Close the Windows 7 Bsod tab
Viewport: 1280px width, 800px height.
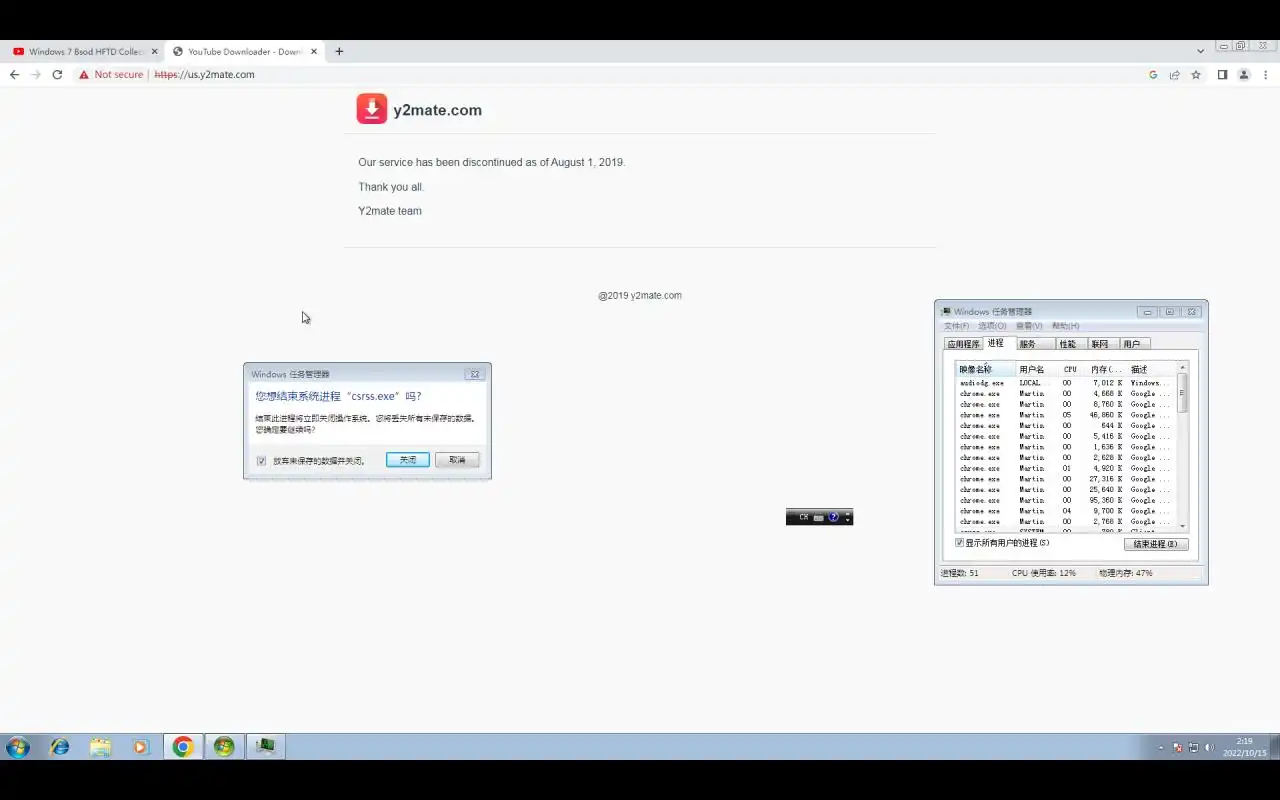click(x=154, y=51)
